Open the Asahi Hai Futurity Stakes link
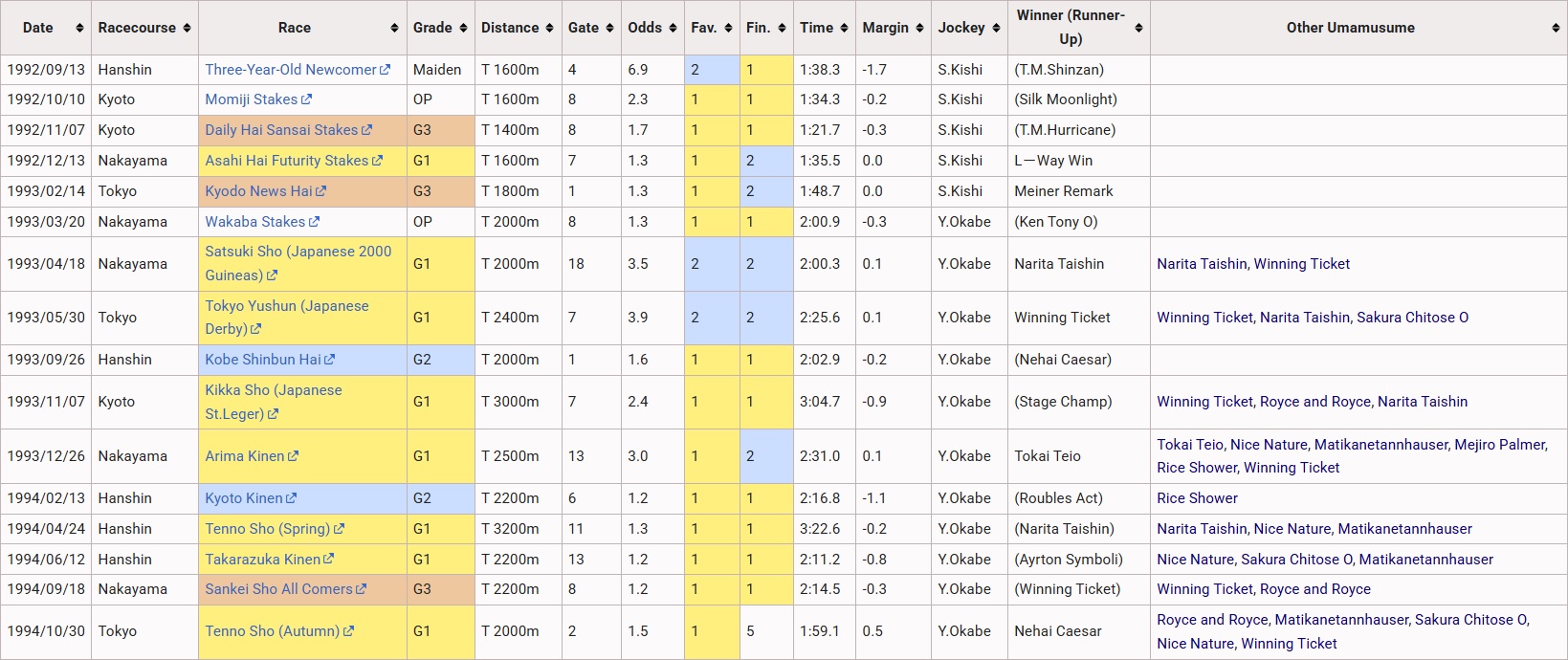Image resolution: width=1568 pixels, height=660 pixels. pos(287,161)
